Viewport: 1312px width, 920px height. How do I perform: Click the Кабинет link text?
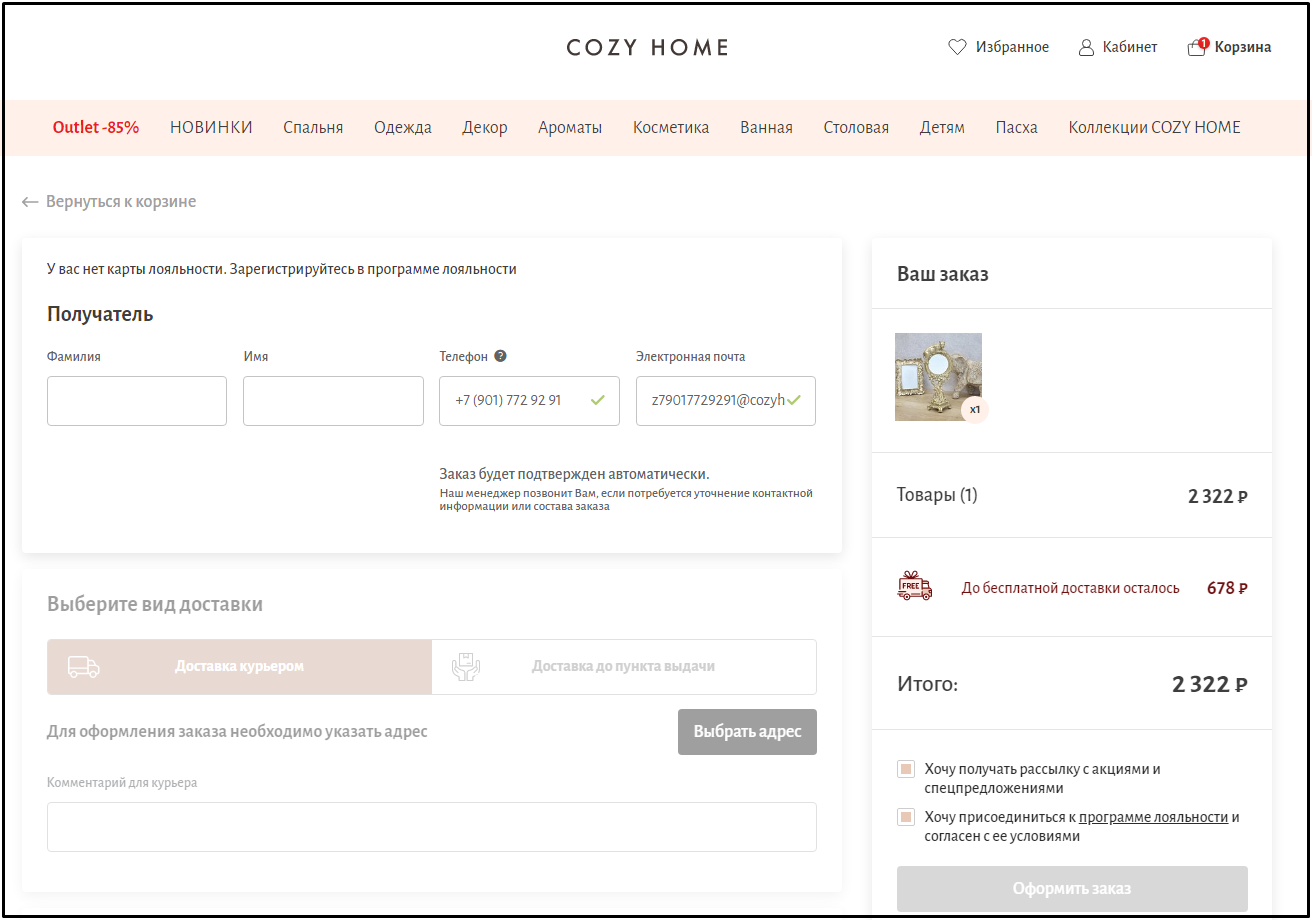click(1130, 47)
